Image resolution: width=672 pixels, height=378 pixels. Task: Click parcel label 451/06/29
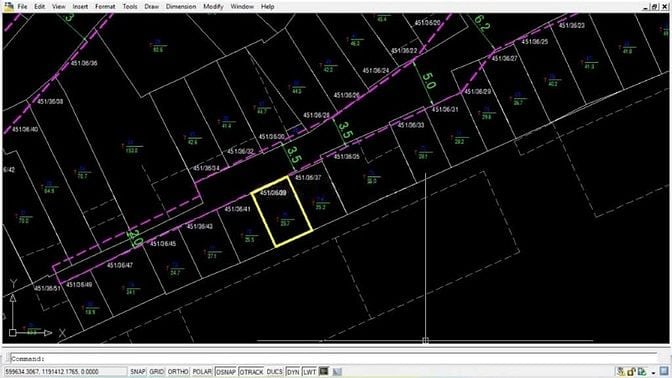click(x=478, y=91)
